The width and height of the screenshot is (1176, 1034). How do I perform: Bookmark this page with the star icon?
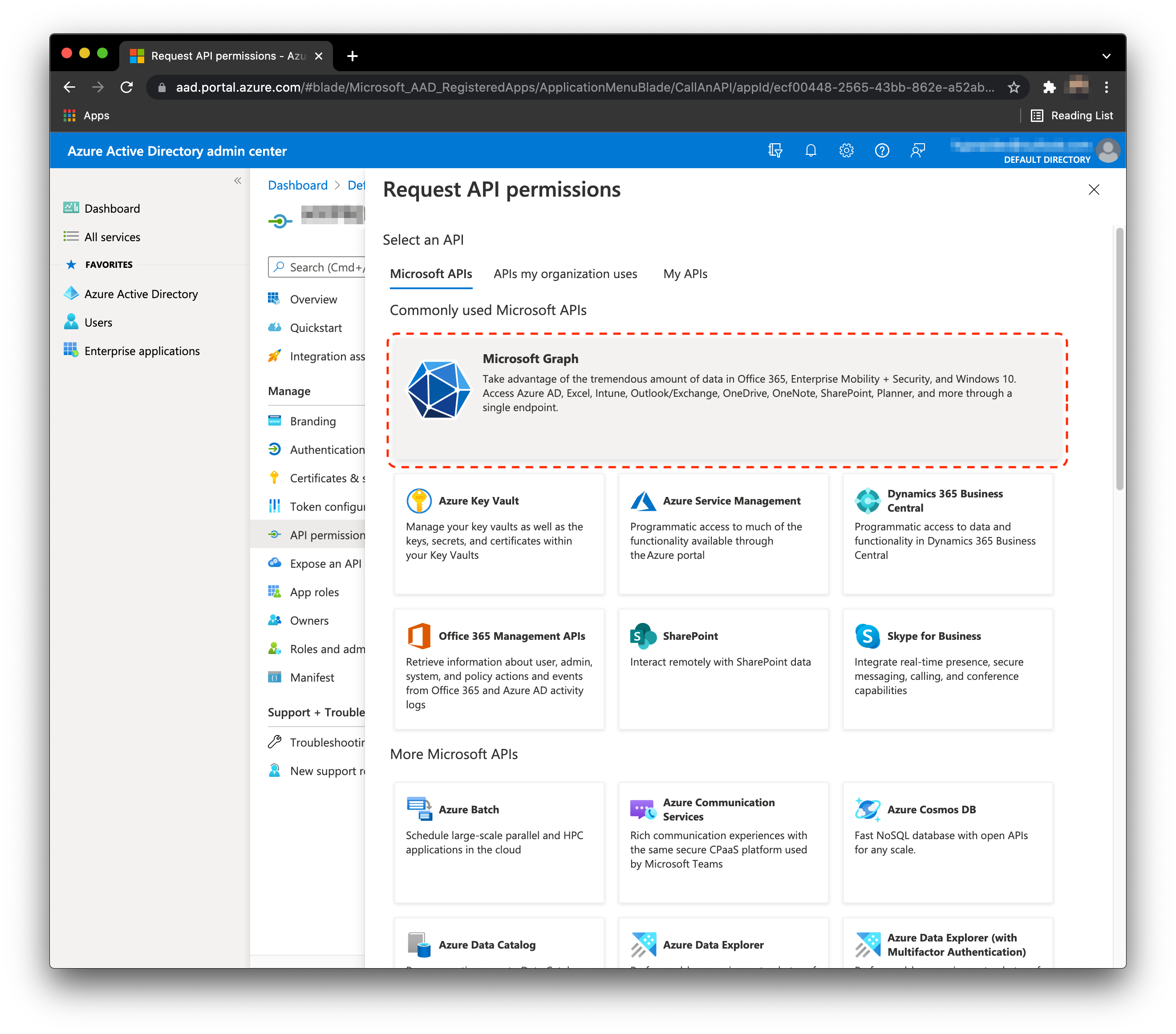[1014, 87]
